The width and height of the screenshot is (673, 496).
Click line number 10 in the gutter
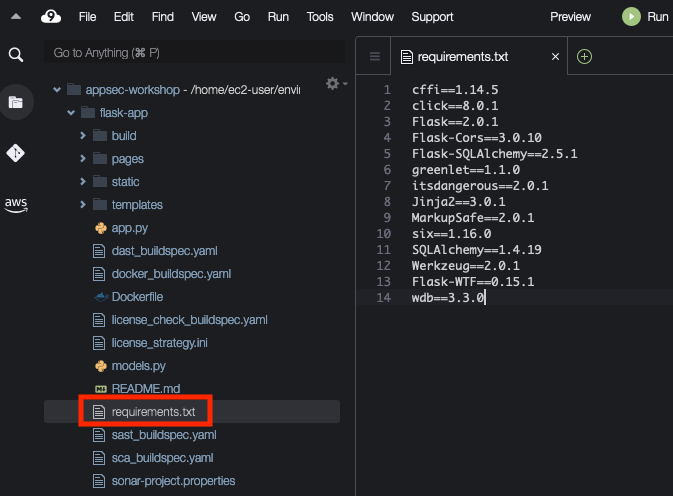[384, 234]
